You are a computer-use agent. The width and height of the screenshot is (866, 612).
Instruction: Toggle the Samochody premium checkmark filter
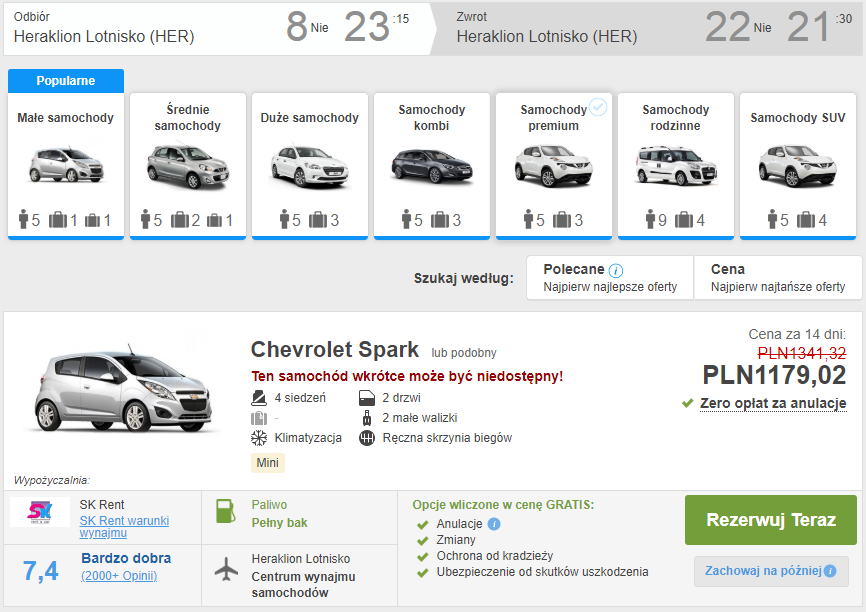(597, 107)
